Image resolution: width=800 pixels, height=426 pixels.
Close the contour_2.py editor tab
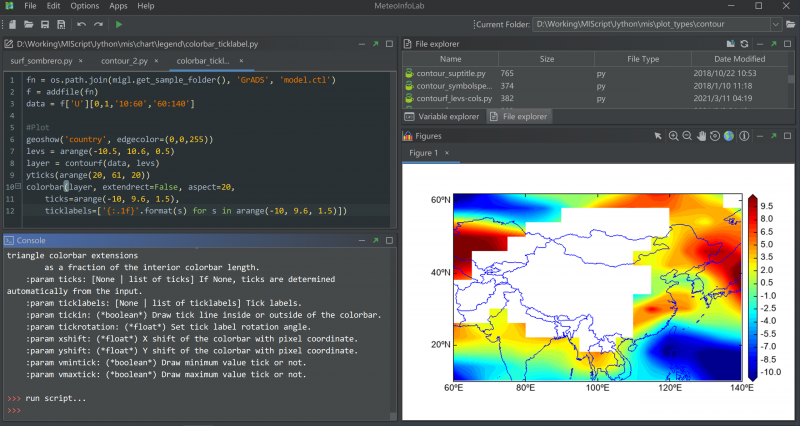coord(155,61)
